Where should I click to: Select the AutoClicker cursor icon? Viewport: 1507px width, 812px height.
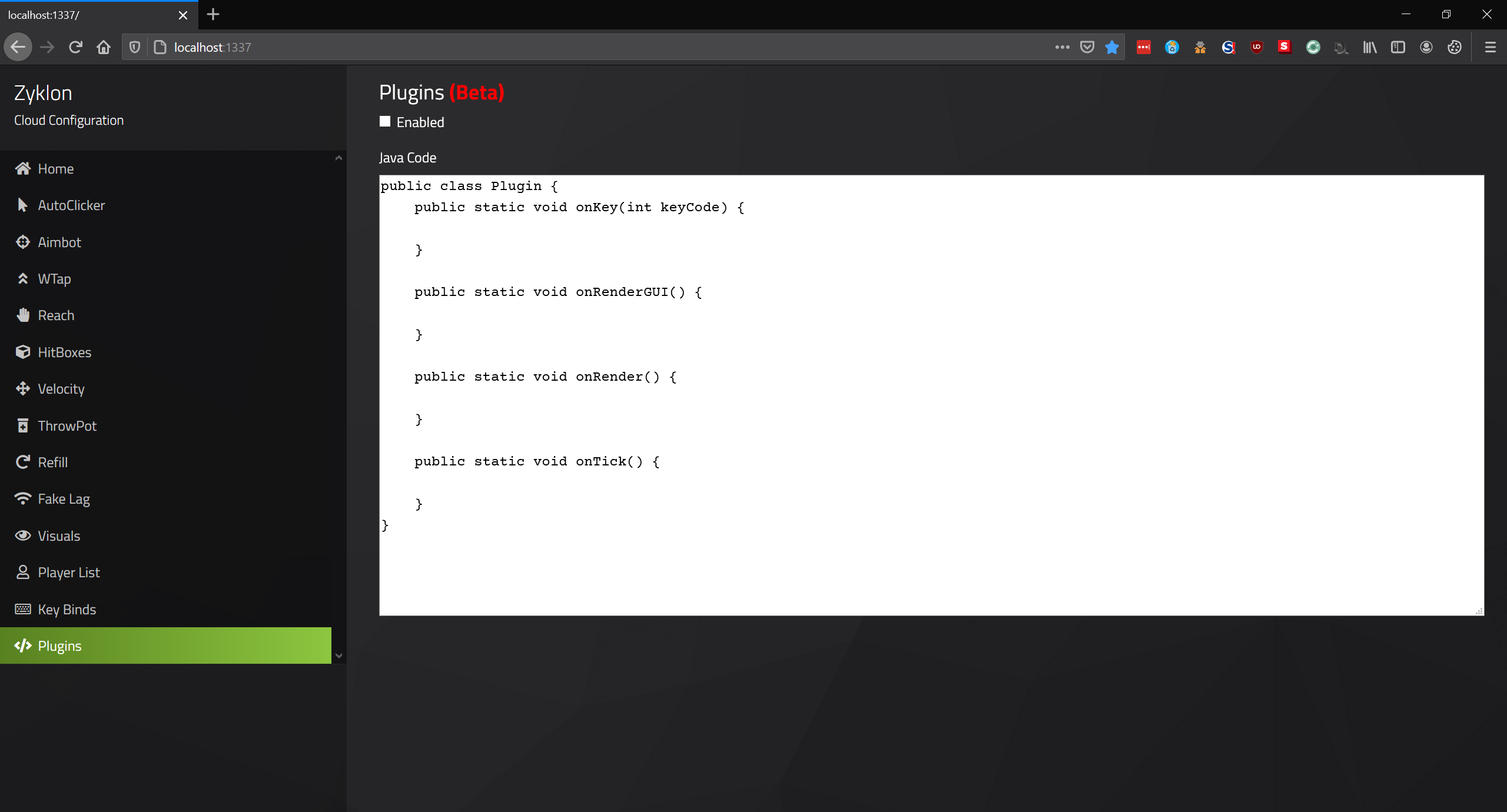click(22, 205)
